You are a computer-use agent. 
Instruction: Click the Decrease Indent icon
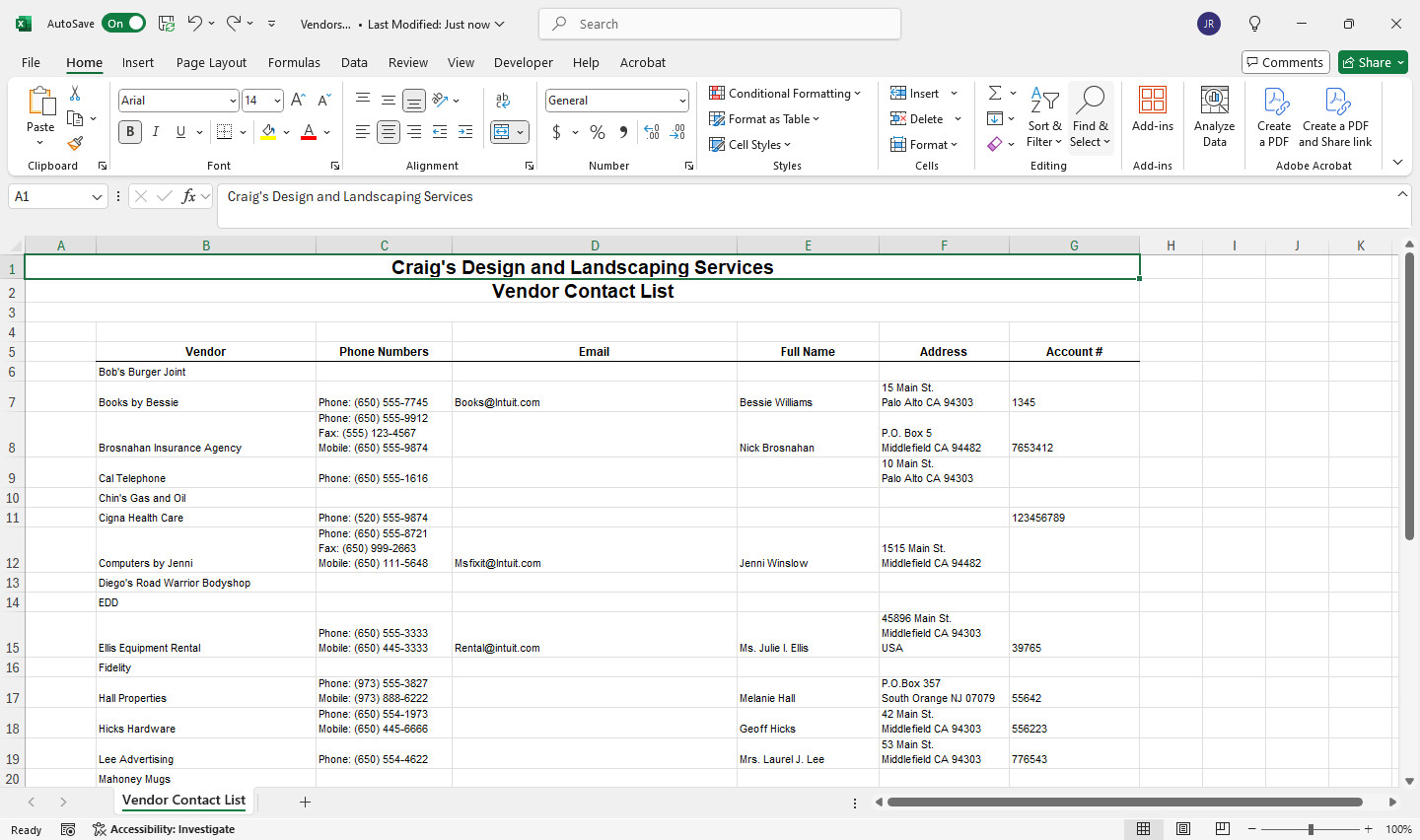click(440, 132)
